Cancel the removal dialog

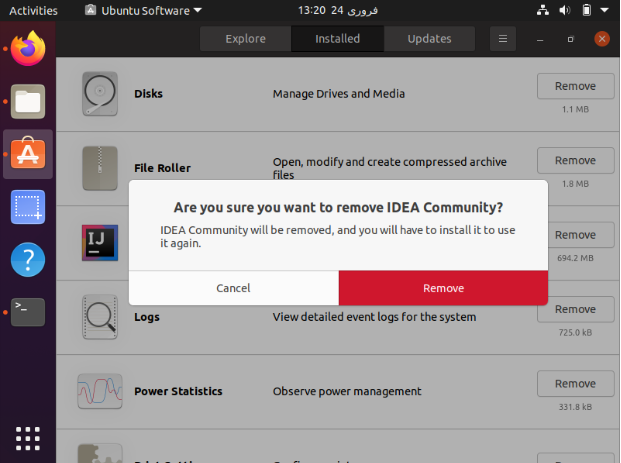coord(234,288)
